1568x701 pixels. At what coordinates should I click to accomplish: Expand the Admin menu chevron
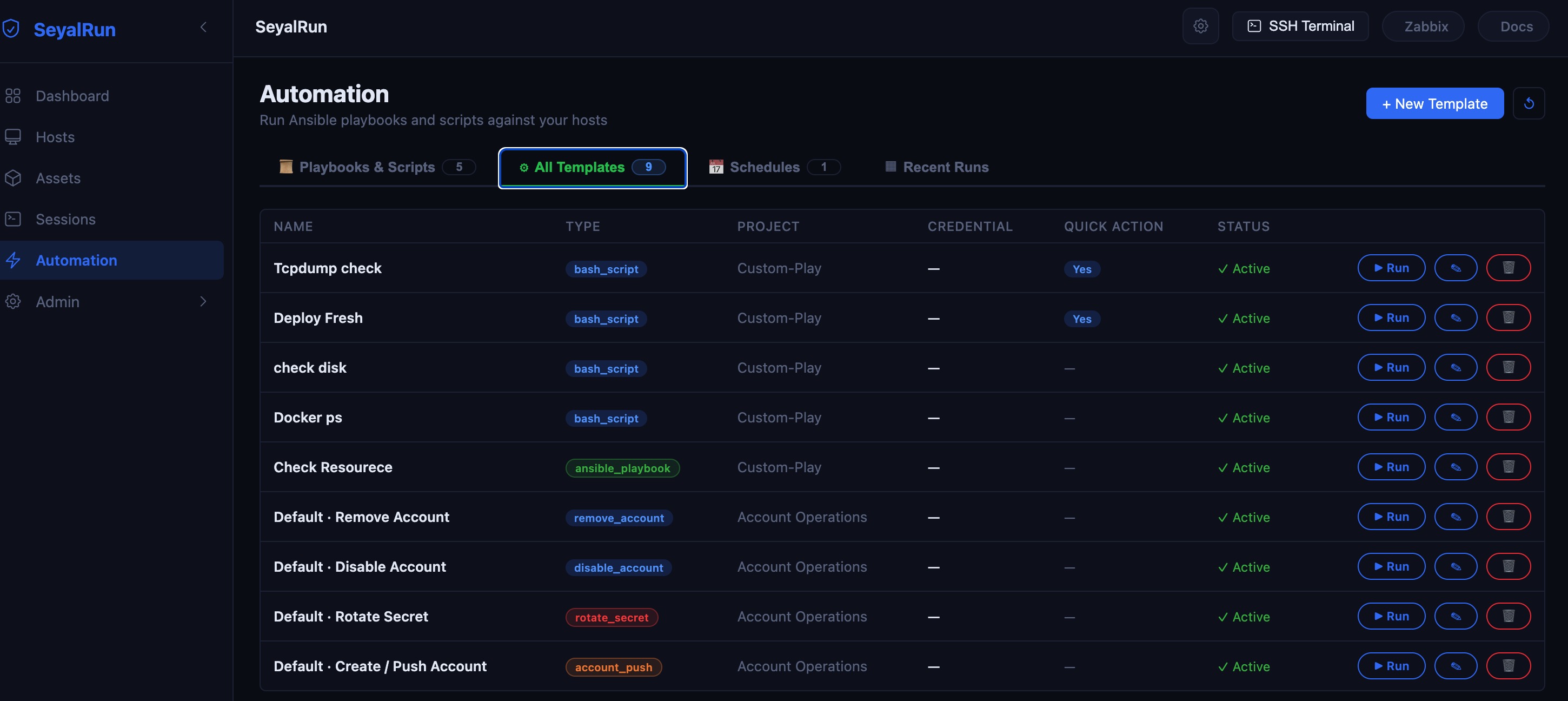(203, 301)
